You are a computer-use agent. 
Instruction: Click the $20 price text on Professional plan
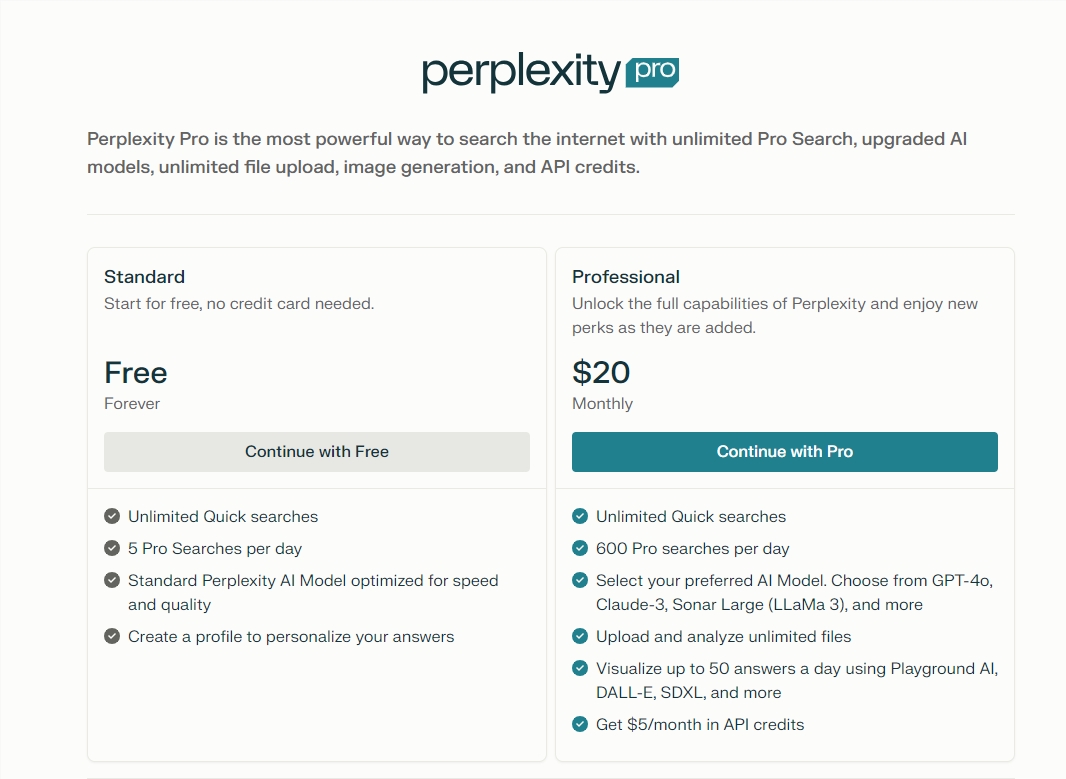[601, 372]
